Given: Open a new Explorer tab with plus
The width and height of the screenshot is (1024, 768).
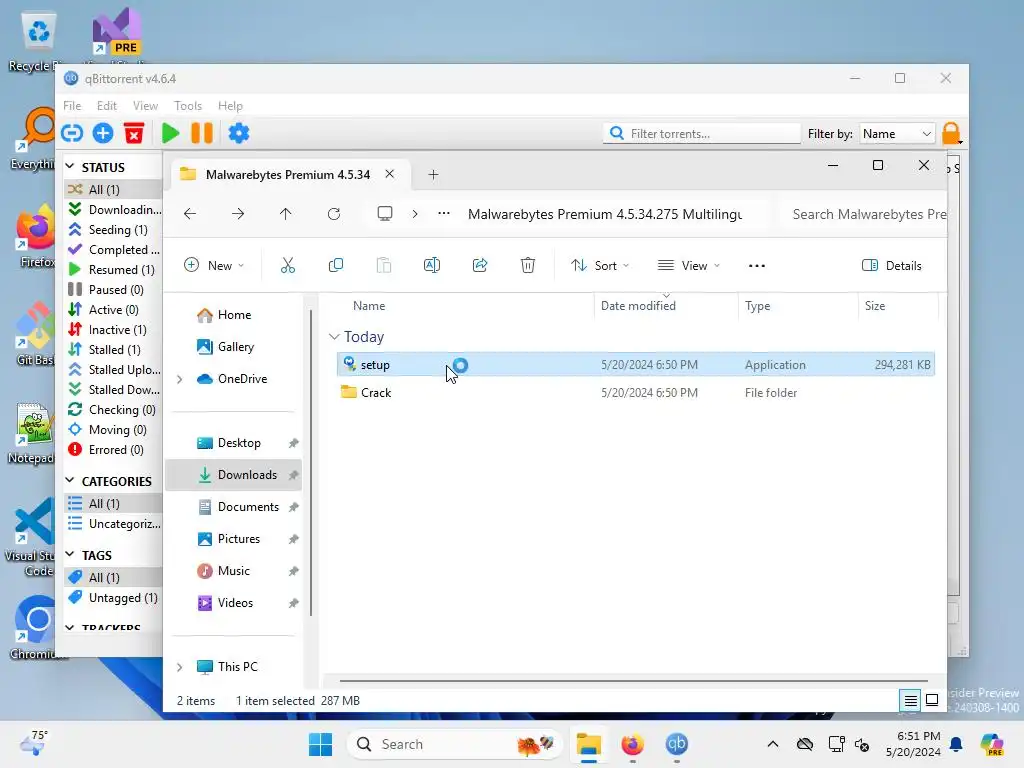Looking at the screenshot, I should pyautogui.click(x=433, y=174).
